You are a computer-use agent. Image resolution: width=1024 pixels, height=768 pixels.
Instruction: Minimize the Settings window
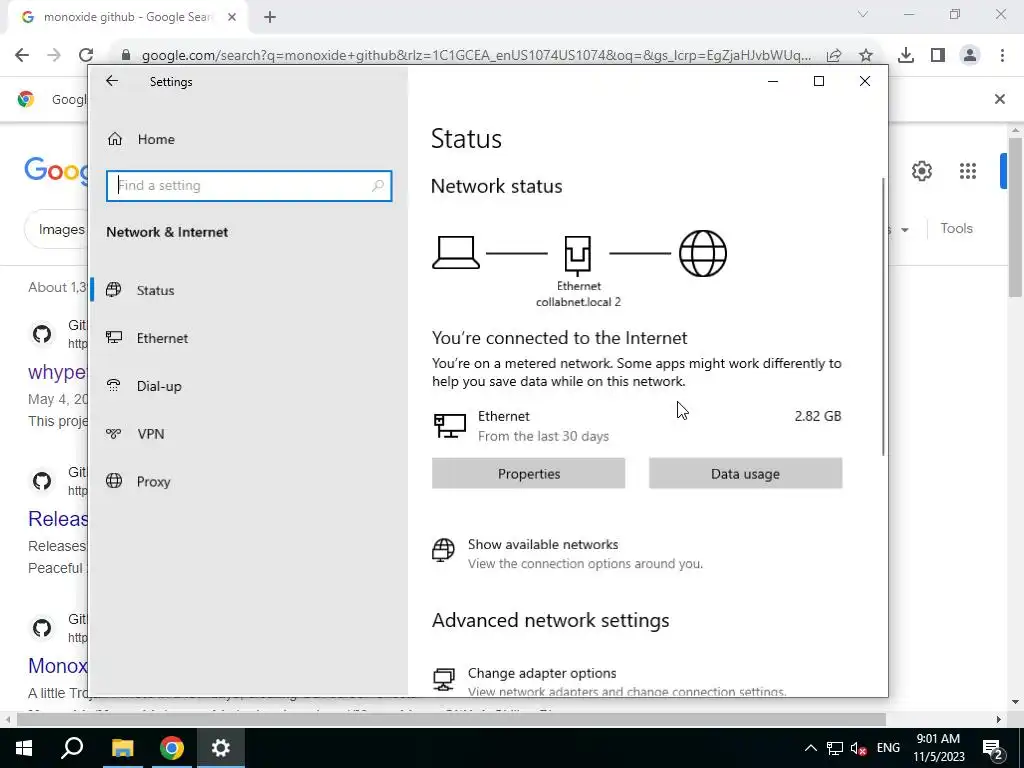(773, 81)
